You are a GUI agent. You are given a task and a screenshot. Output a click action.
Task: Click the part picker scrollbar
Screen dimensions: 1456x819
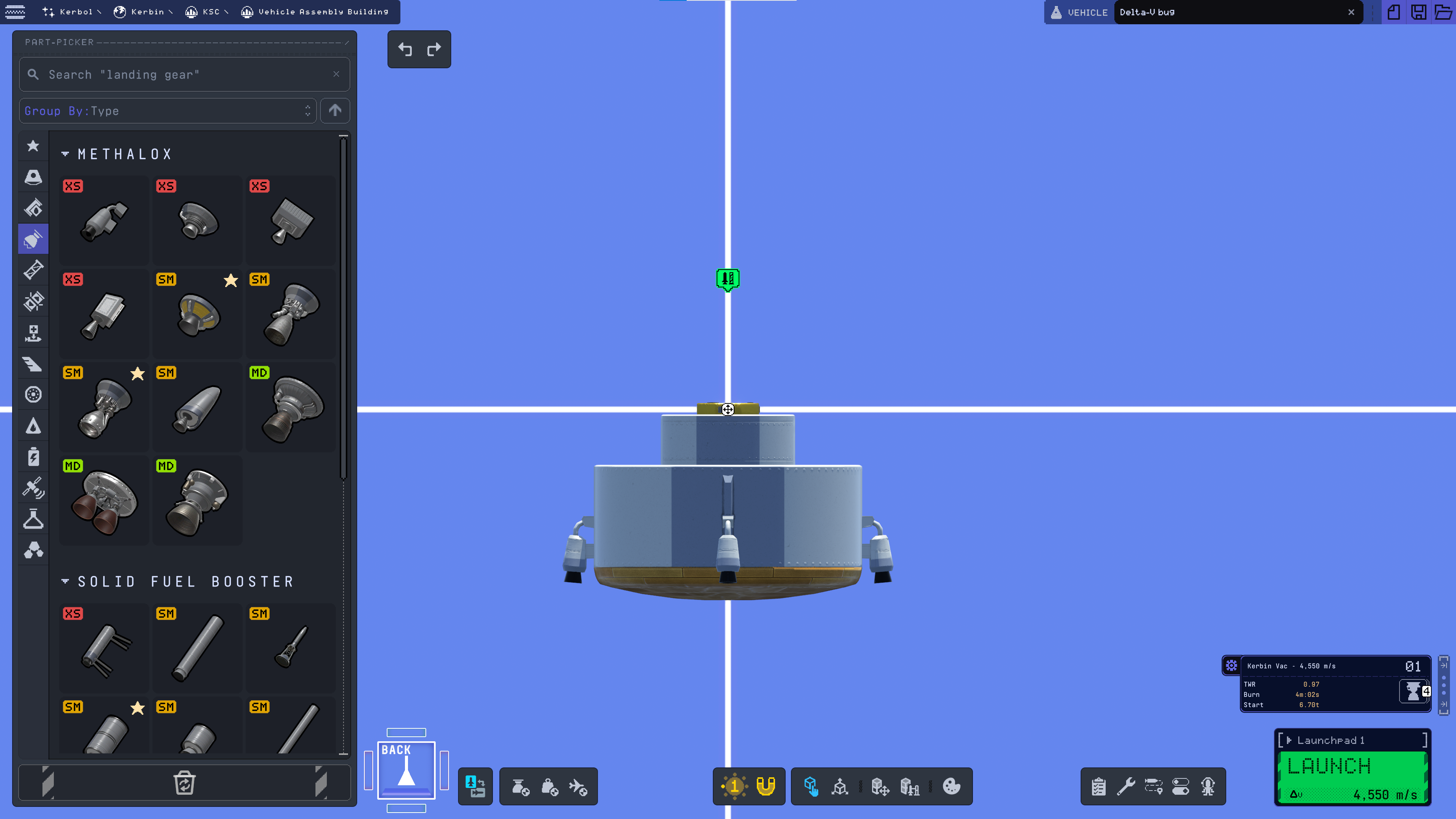pyautogui.click(x=343, y=308)
